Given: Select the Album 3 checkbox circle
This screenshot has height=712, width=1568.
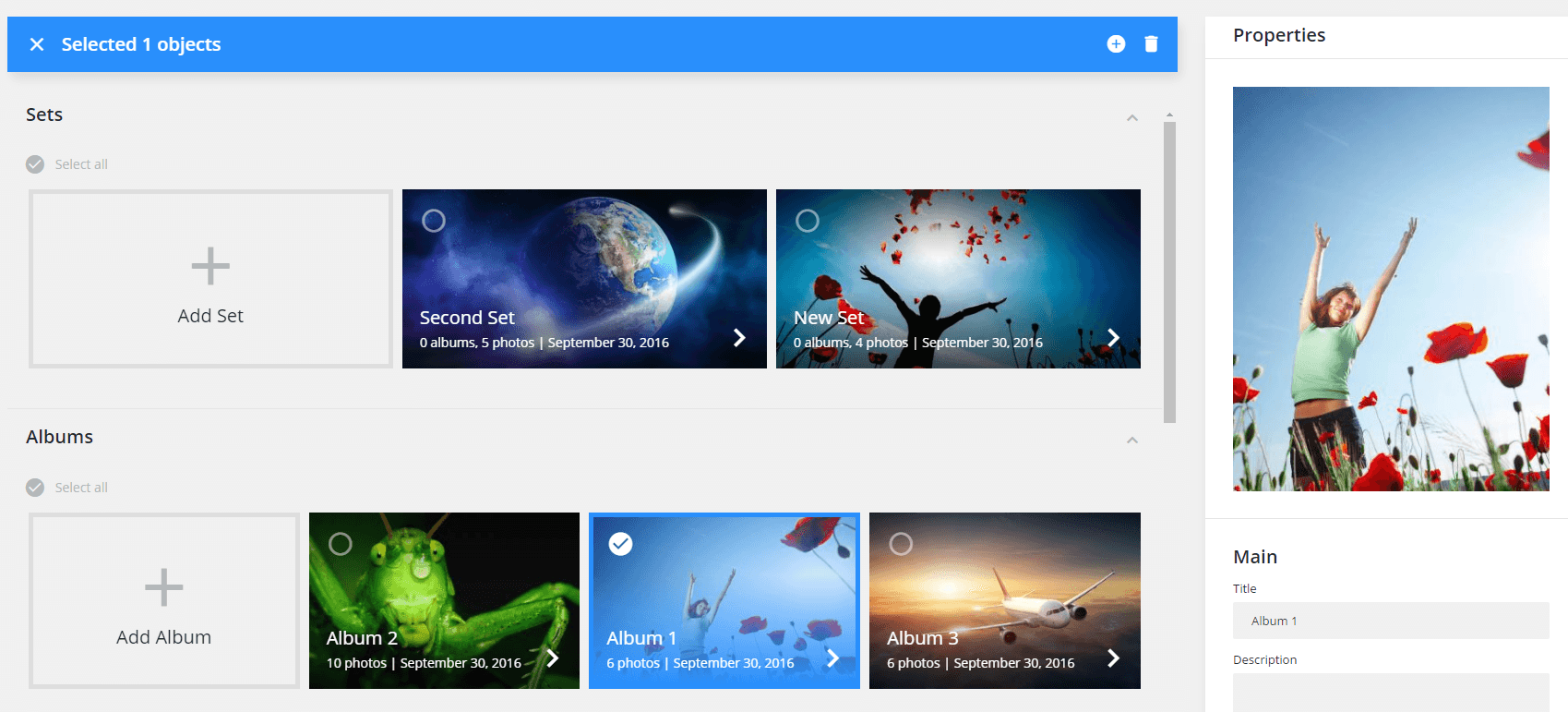Looking at the screenshot, I should [x=901, y=544].
